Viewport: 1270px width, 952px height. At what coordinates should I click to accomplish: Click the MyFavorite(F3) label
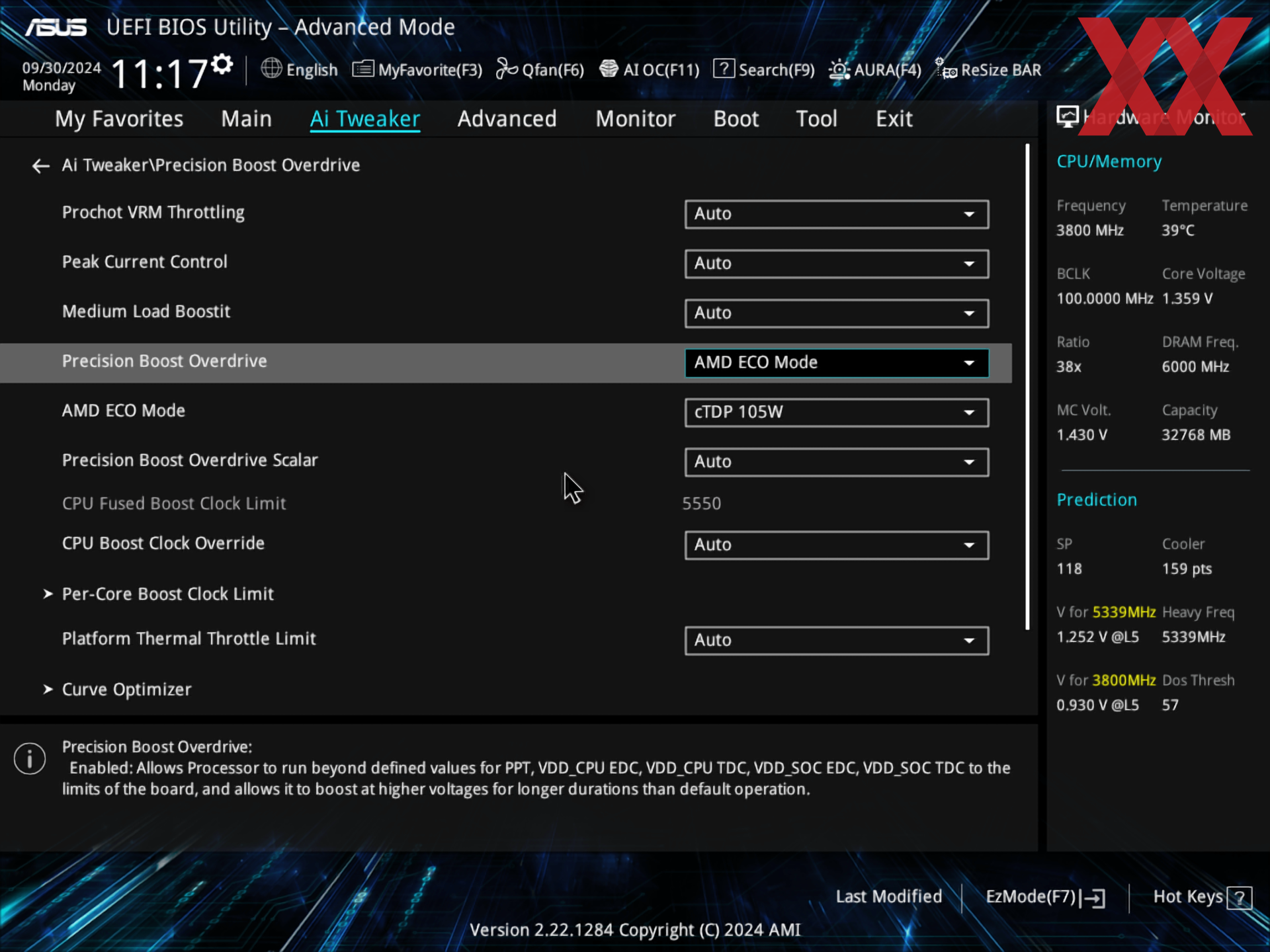point(430,70)
